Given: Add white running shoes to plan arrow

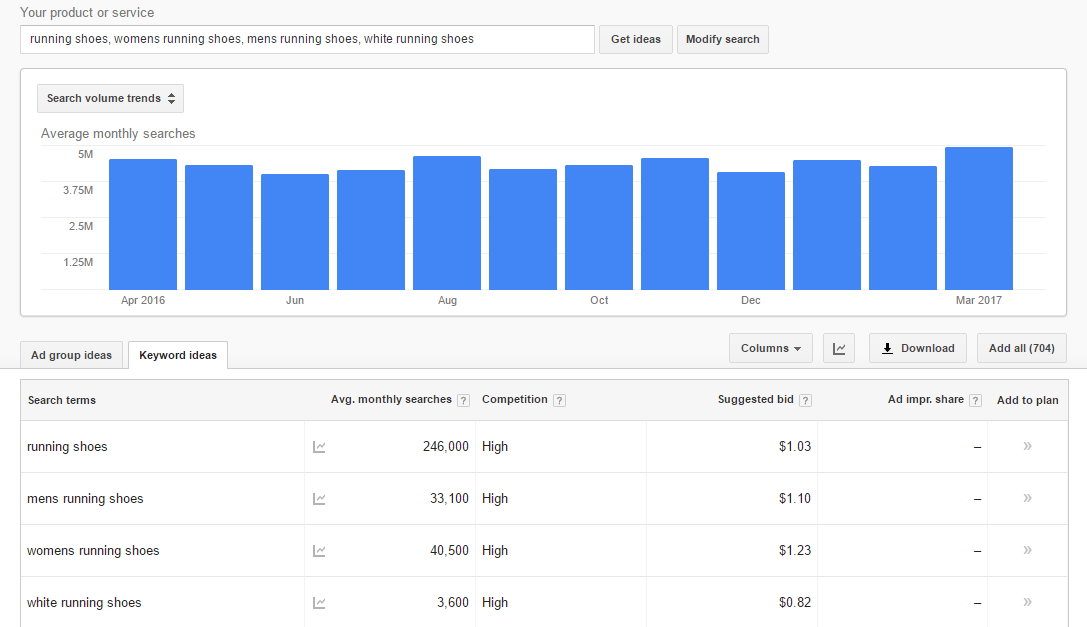Looking at the screenshot, I should [x=1027, y=602].
